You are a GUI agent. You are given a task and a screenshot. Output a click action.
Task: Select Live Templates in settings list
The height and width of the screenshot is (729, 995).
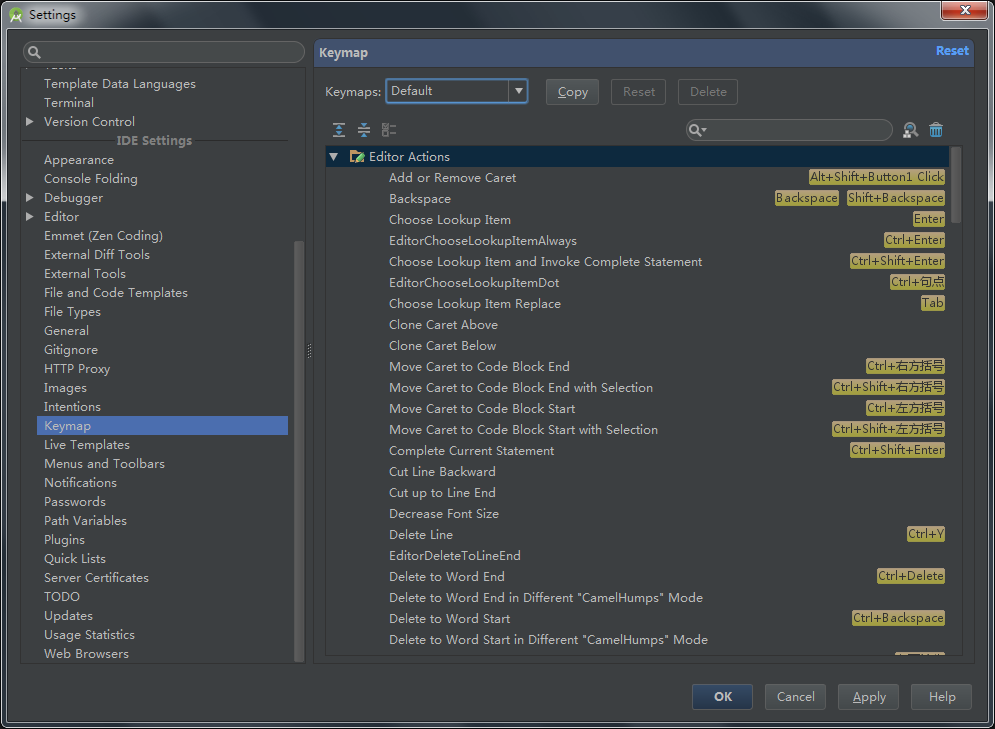click(x=87, y=445)
